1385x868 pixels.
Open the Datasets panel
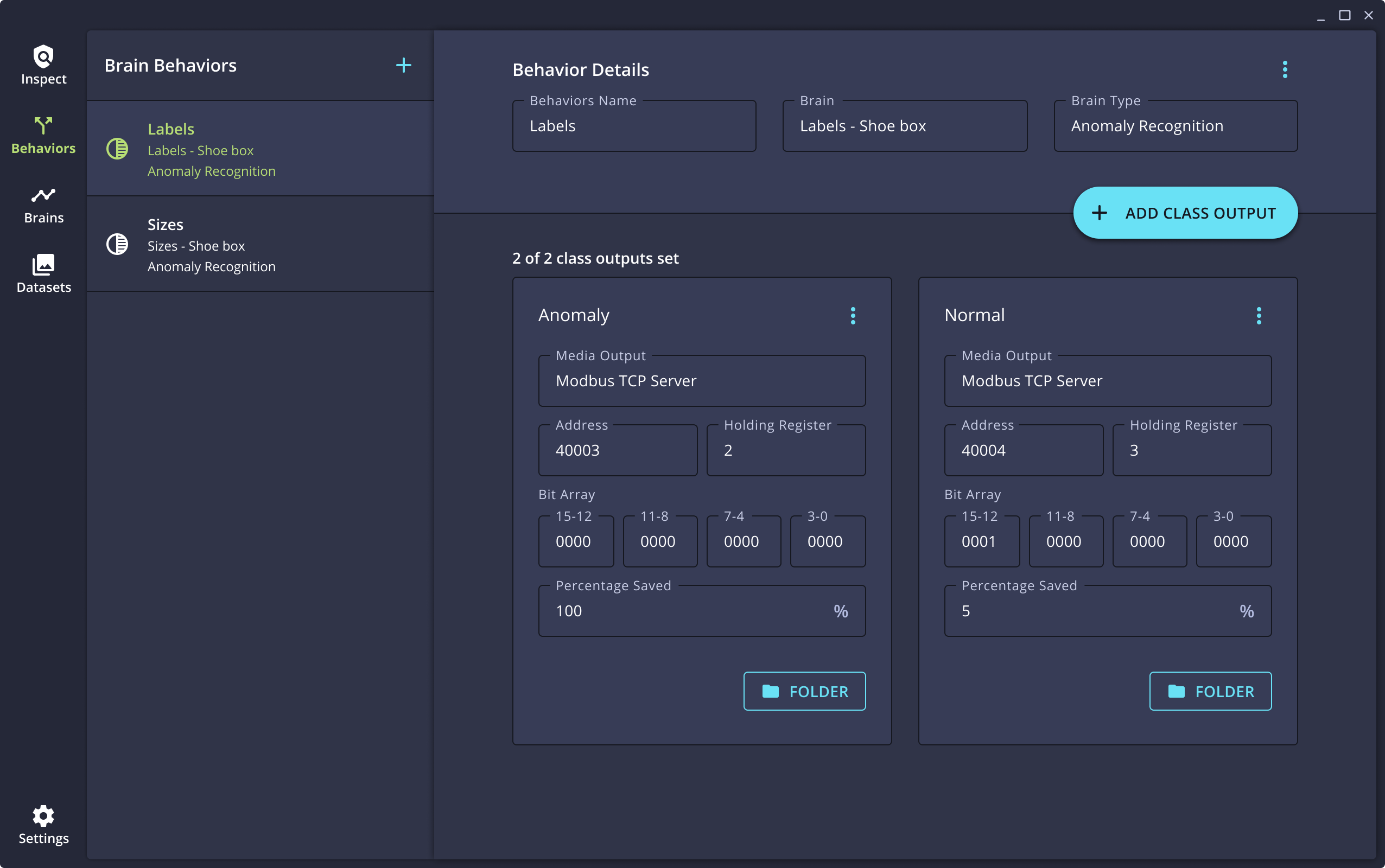[x=43, y=271]
